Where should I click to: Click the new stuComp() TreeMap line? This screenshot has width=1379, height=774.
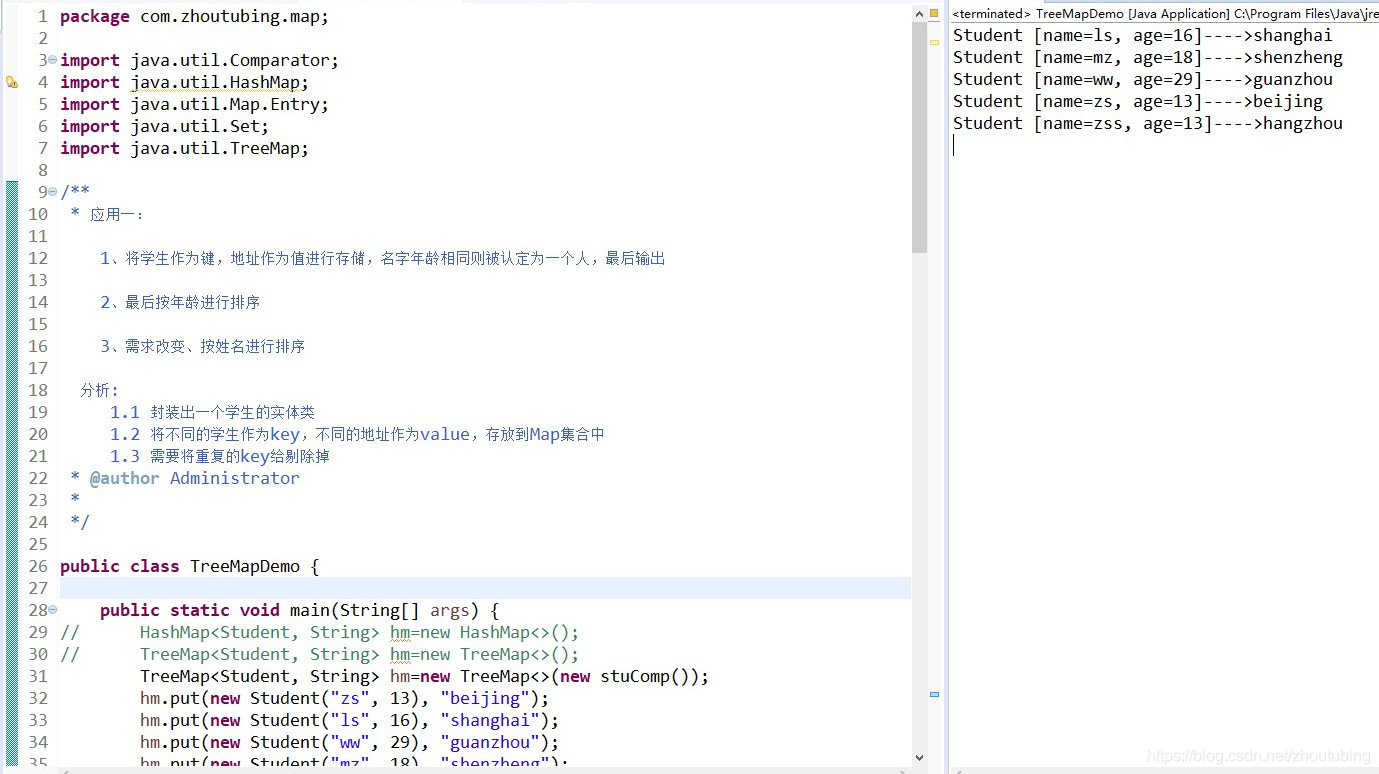[424, 676]
